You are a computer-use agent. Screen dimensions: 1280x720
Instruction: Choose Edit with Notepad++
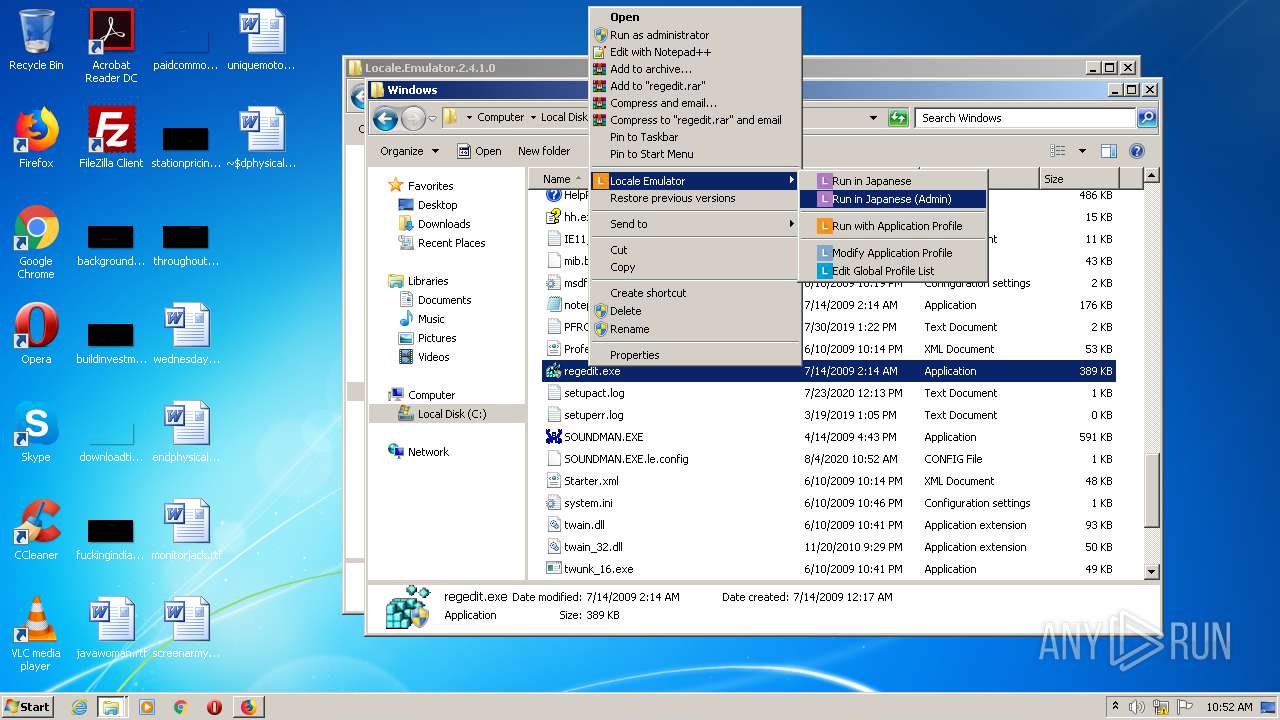pos(695,52)
